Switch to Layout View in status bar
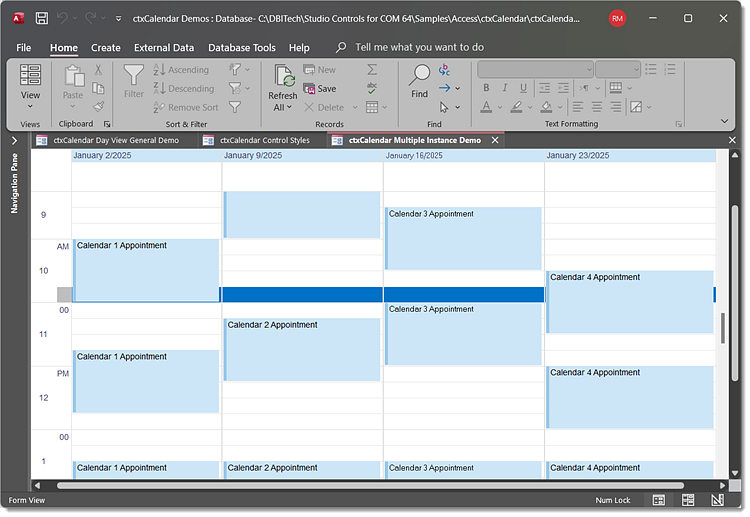 pyautogui.click(x=688, y=500)
